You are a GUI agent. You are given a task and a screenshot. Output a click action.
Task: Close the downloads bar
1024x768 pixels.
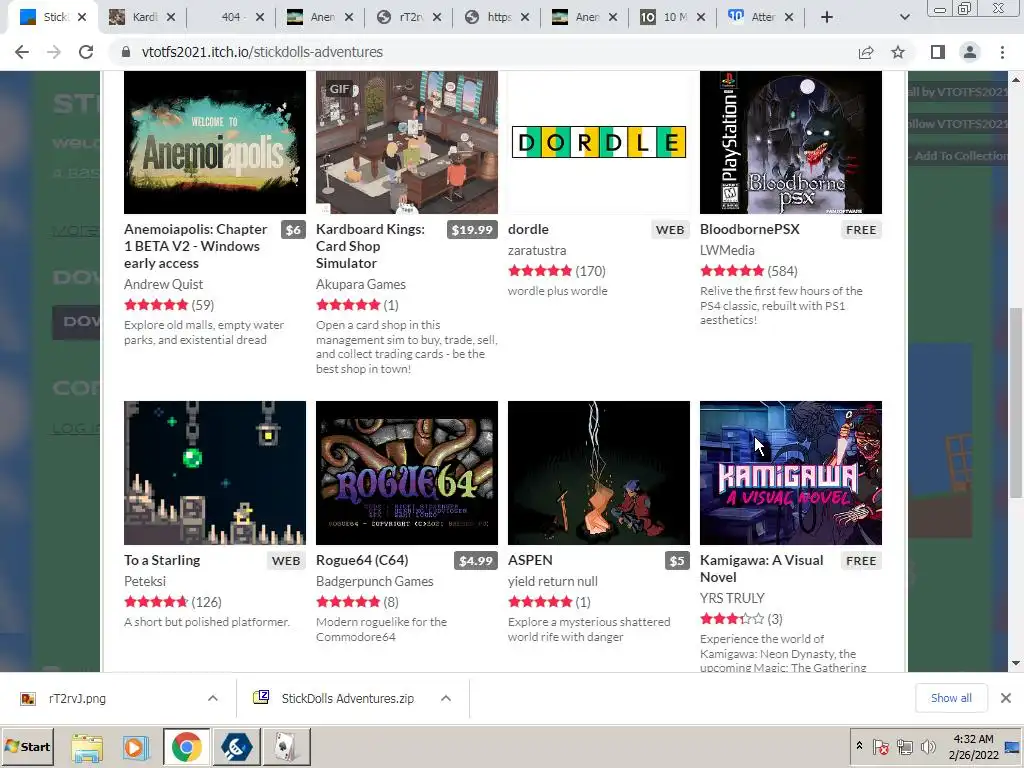pyautogui.click(x=1006, y=698)
